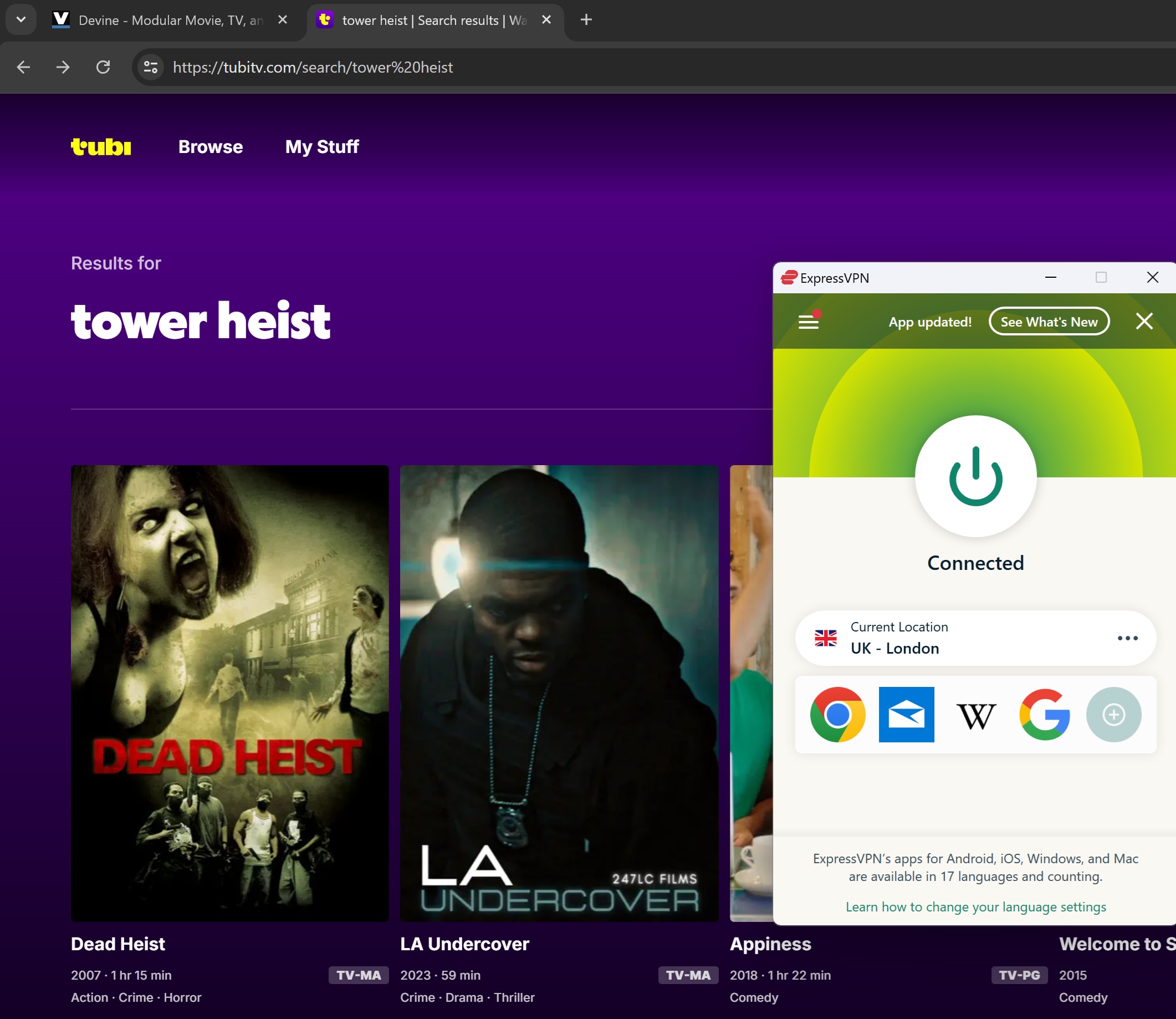Add a new shortcut with the plus icon

point(1113,714)
